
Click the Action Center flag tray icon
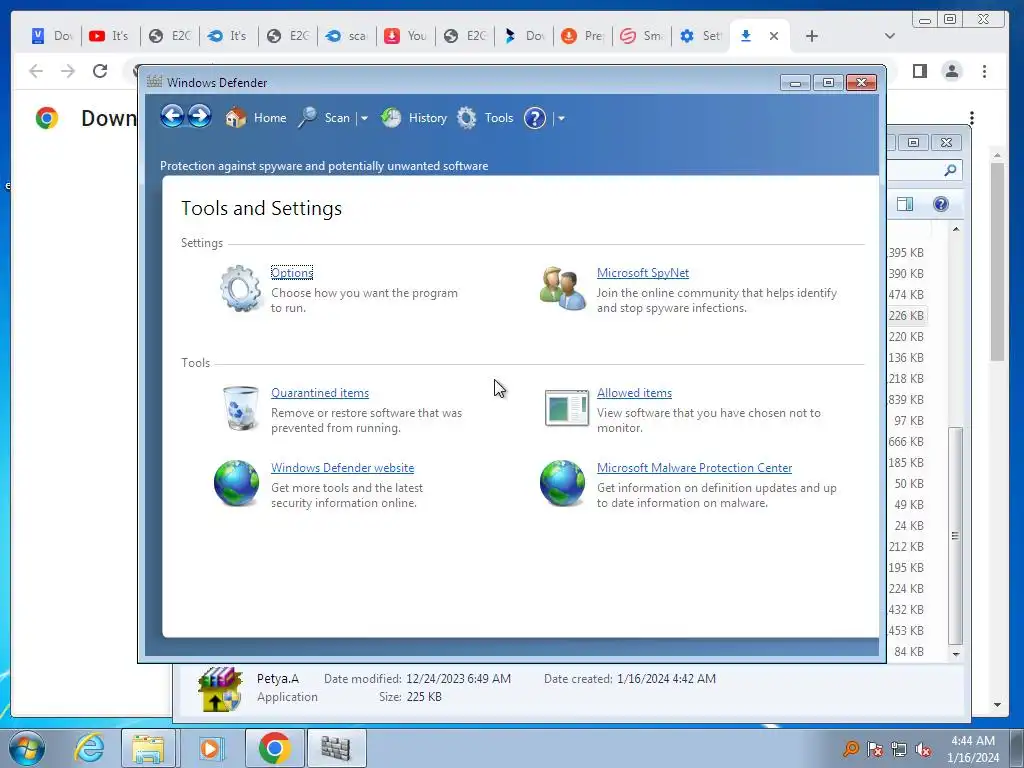click(874, 749)
